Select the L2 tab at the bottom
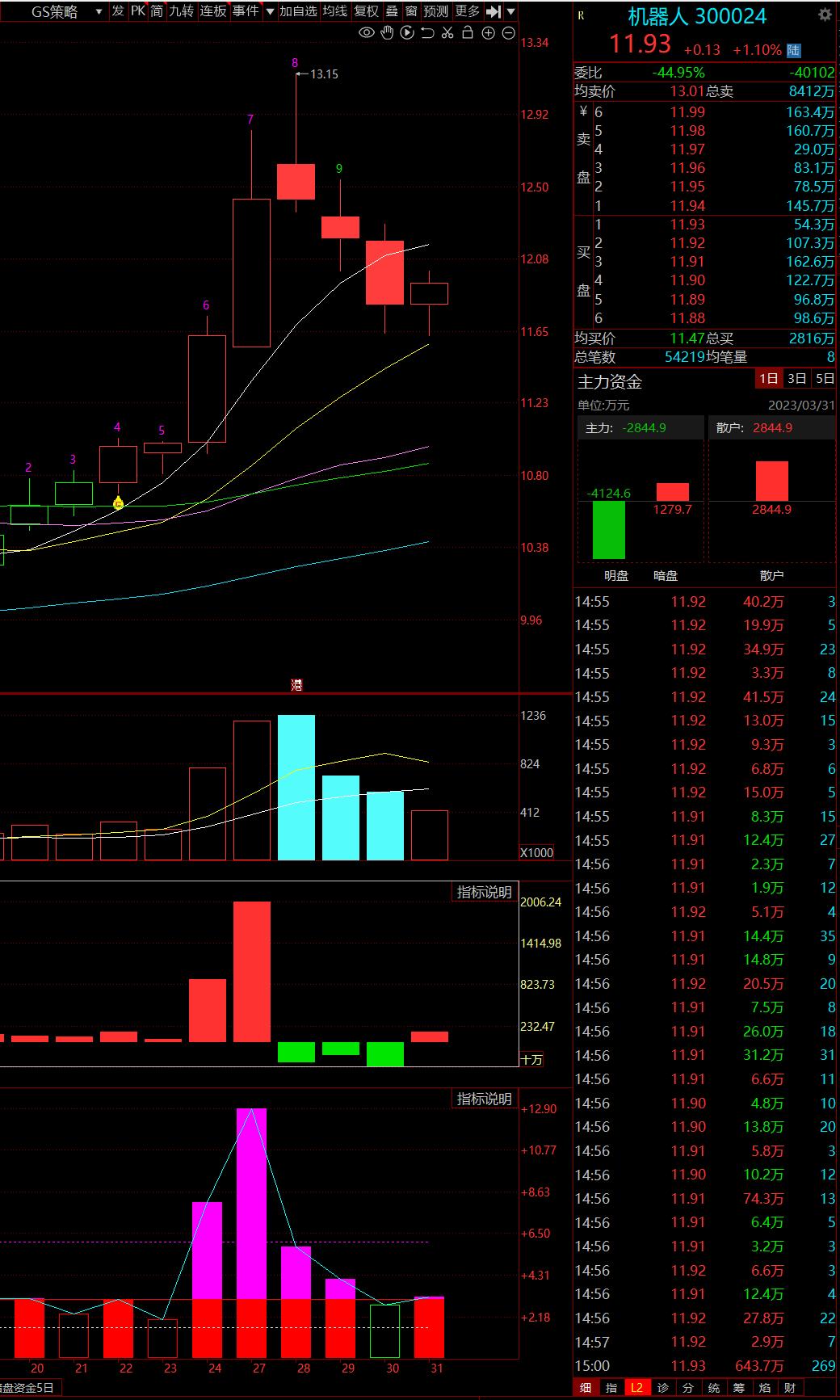 click(x=636, y=1387)
